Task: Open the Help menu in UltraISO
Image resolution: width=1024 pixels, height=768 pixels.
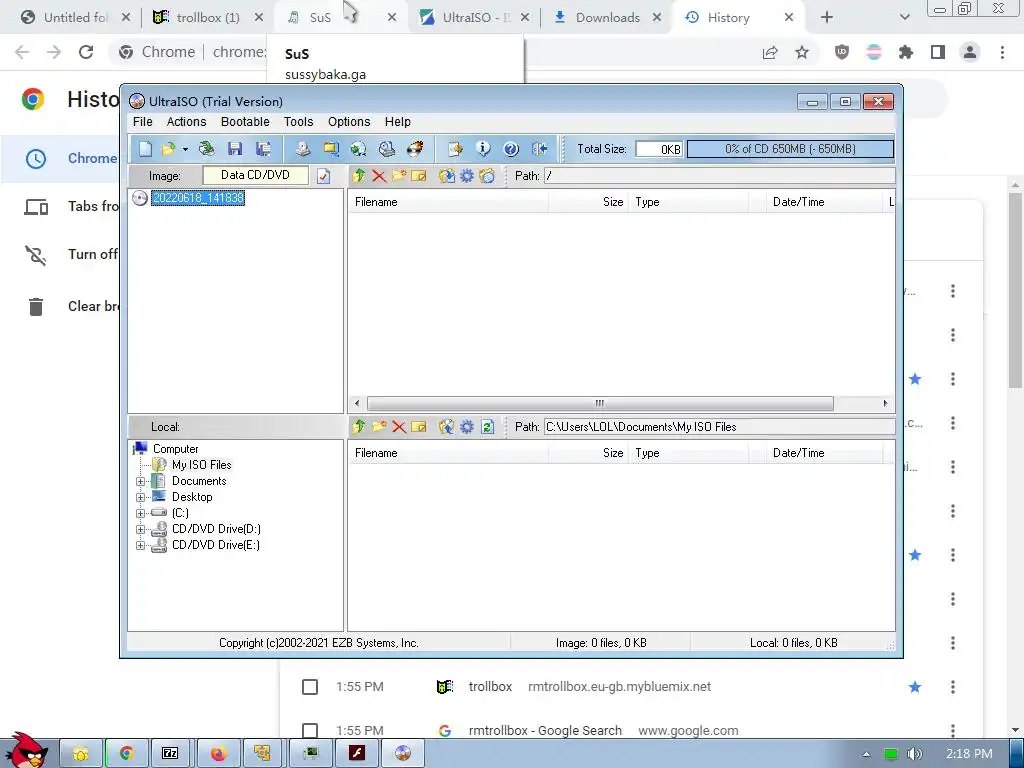Action: coord(397,121)
